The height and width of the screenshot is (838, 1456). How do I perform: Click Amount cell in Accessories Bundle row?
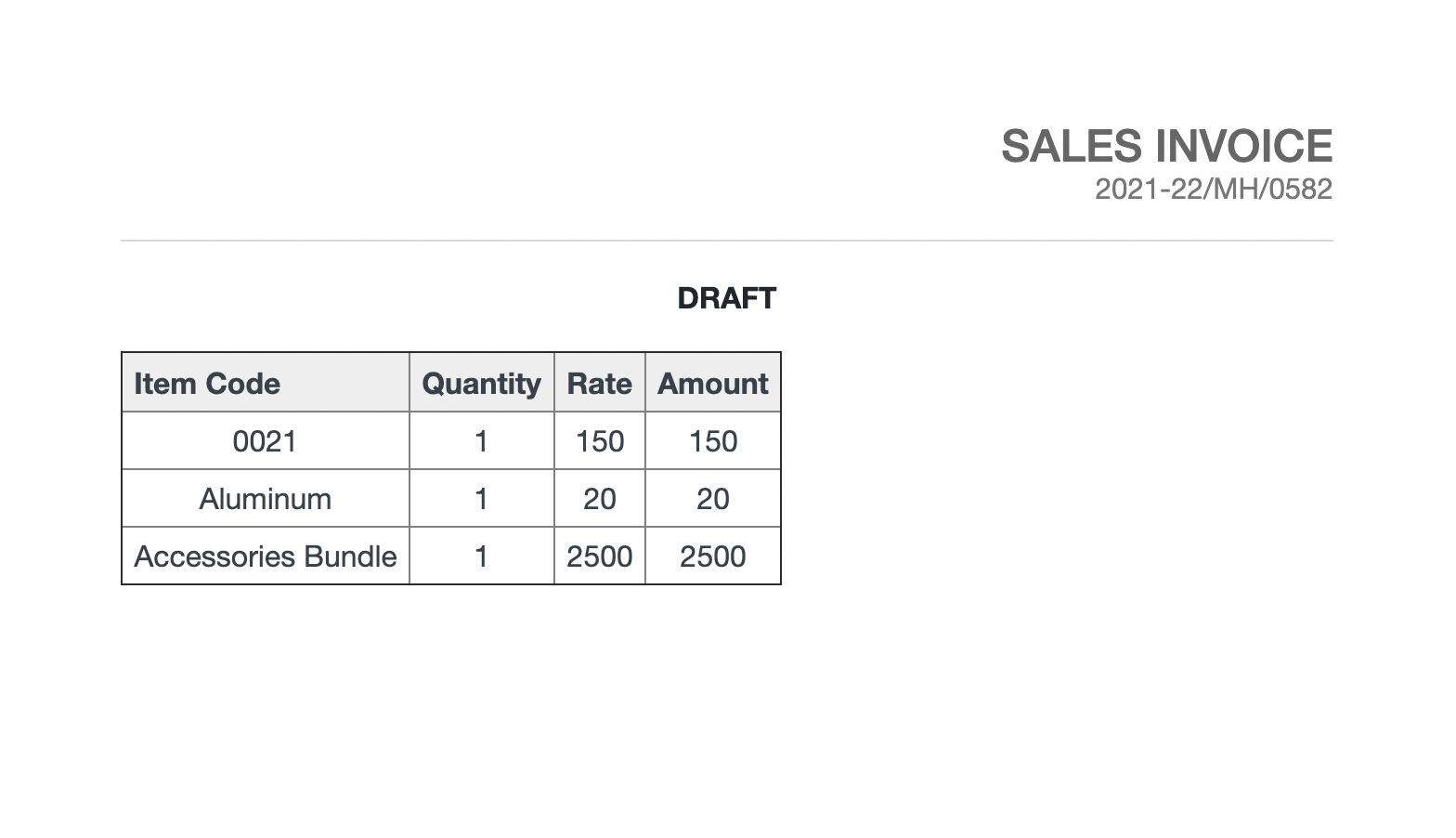[x=712, y=556]
